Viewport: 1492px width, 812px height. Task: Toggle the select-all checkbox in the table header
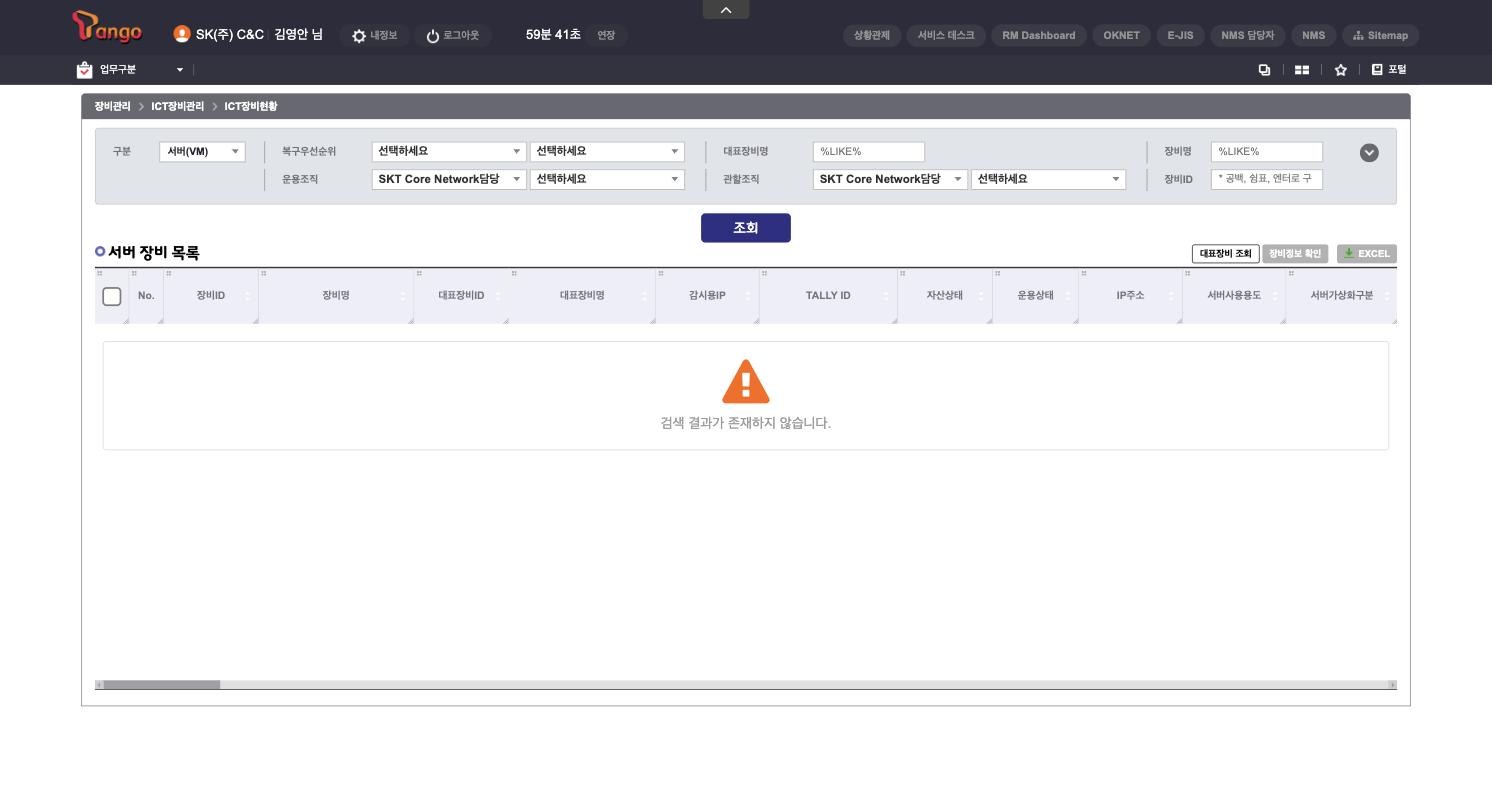tap(112, 297)
